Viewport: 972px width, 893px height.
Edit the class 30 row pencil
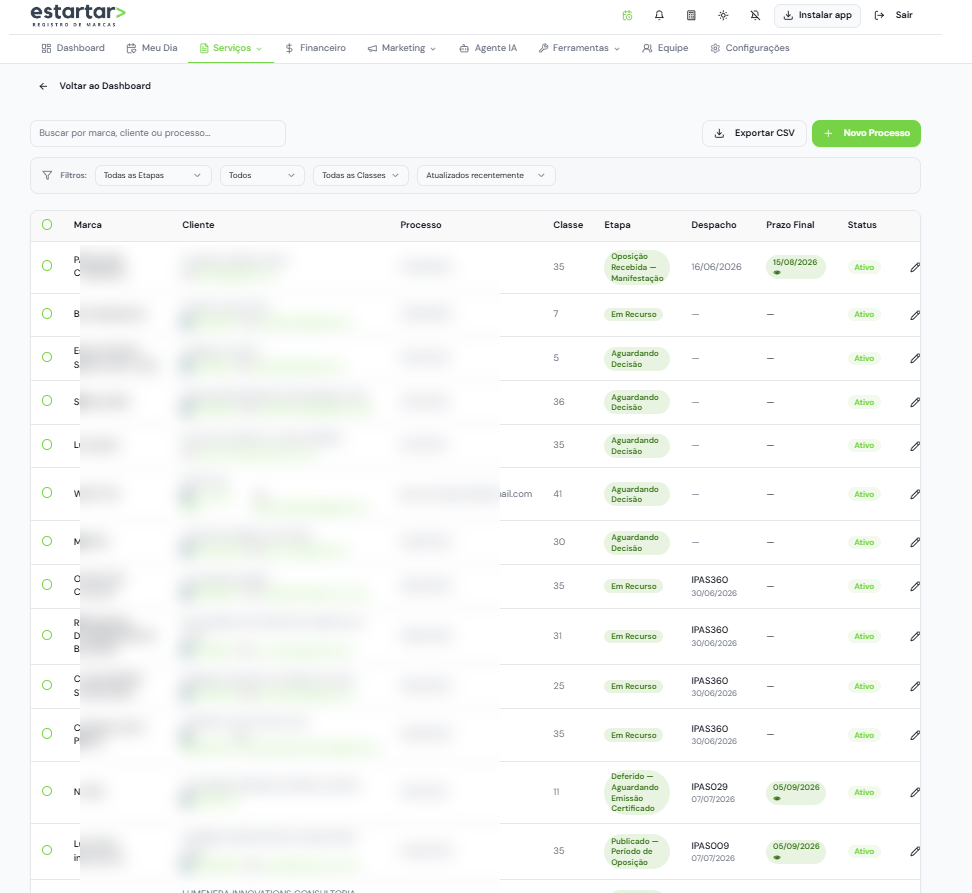point(915,542)
